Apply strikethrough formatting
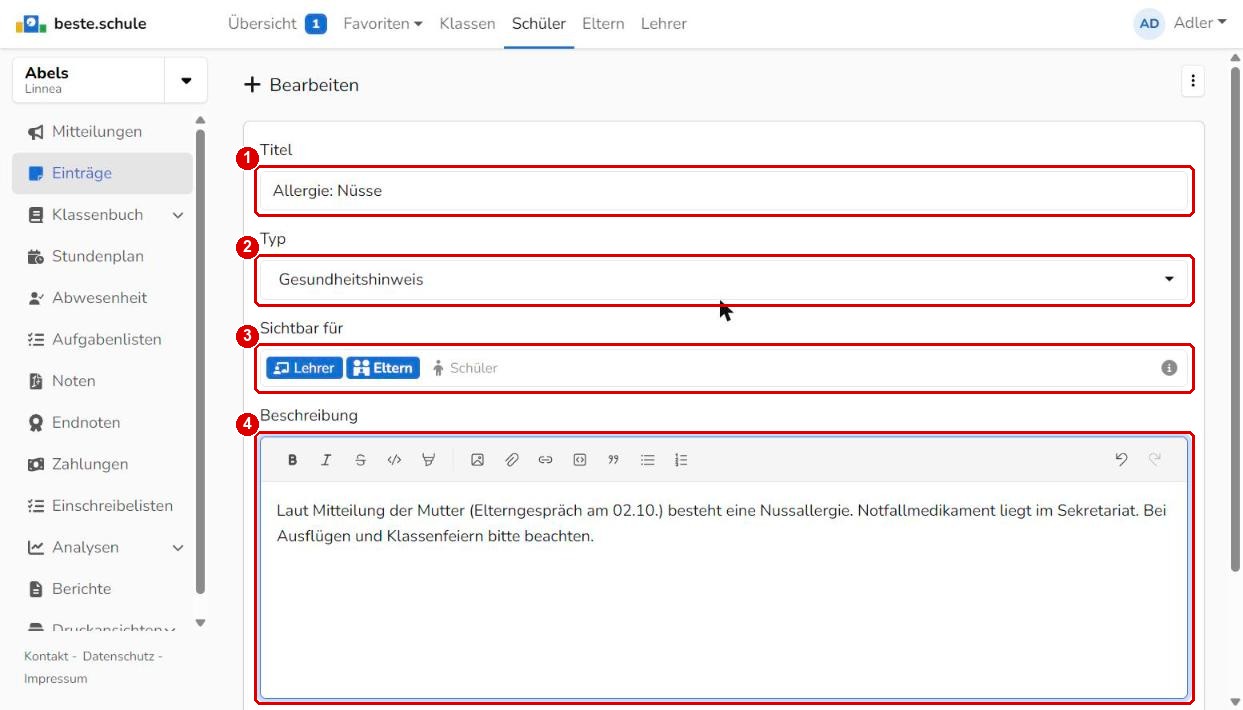Viewport: 1243px width, 710px height. tap(360, 460)
